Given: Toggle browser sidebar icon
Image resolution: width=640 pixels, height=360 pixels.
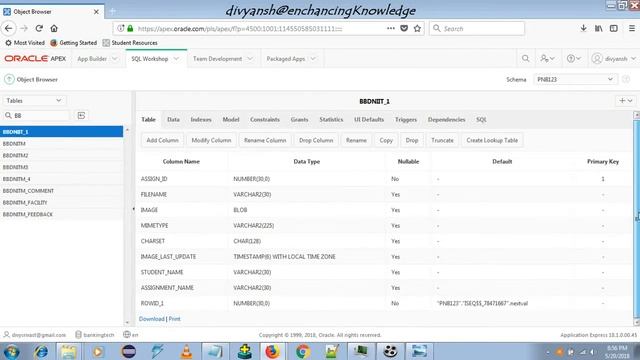Looking at the screenshot, I should click(613, 28).
